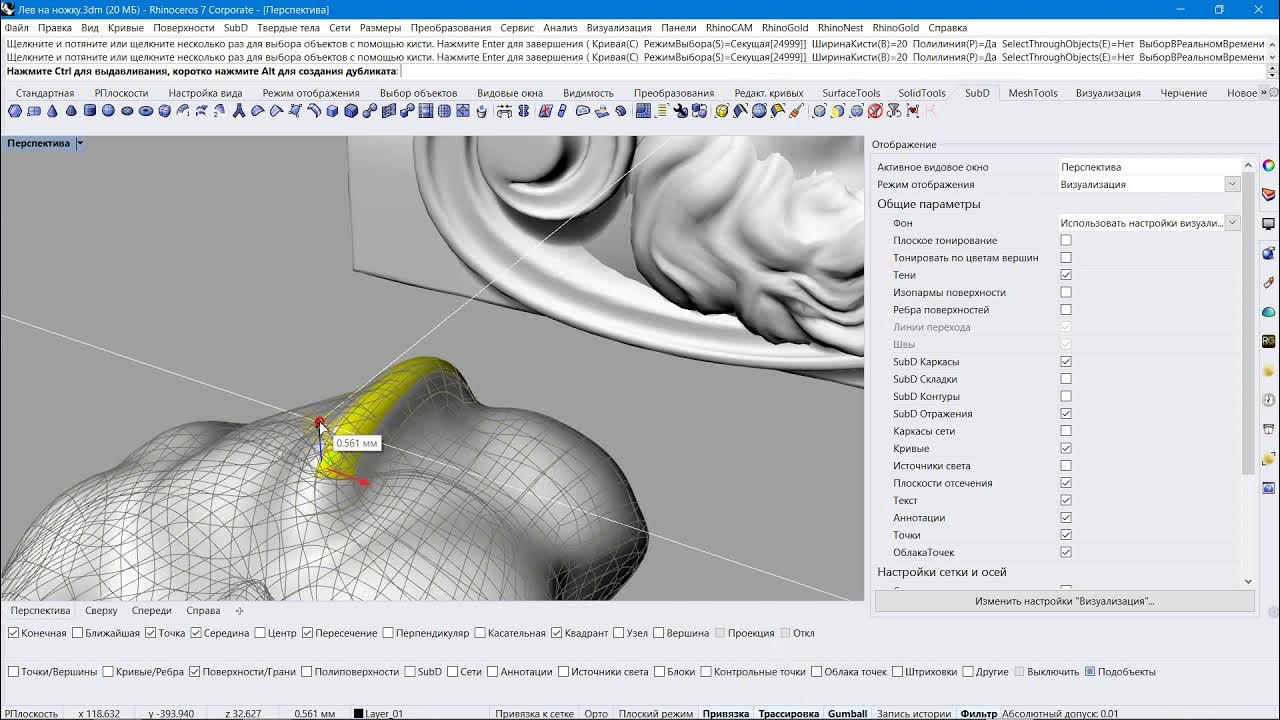Turn off SubD Каркасы checkbox
This screenshot has height=720, width=1280.
1066,362
